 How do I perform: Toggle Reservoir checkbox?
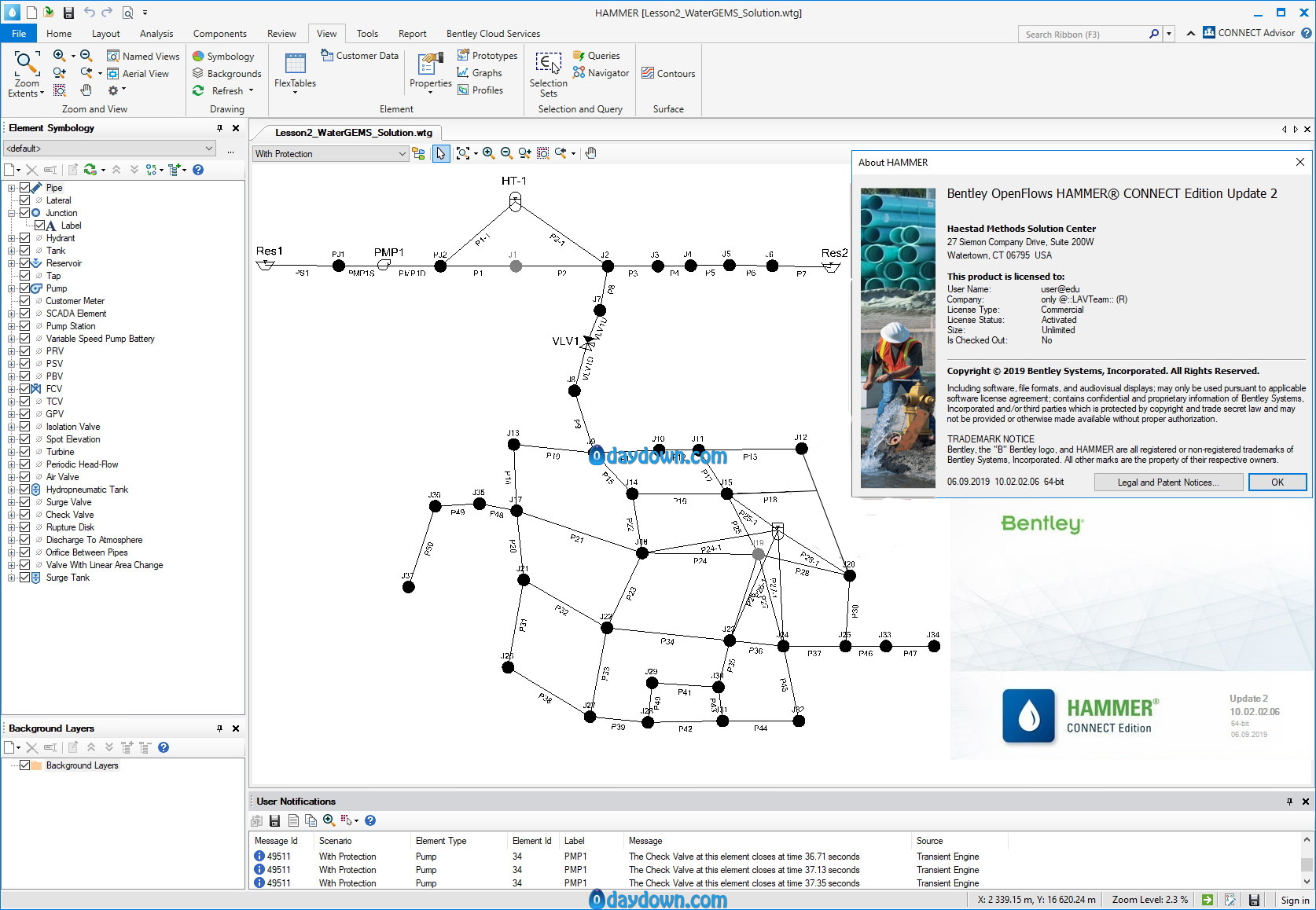coord(24,263)
